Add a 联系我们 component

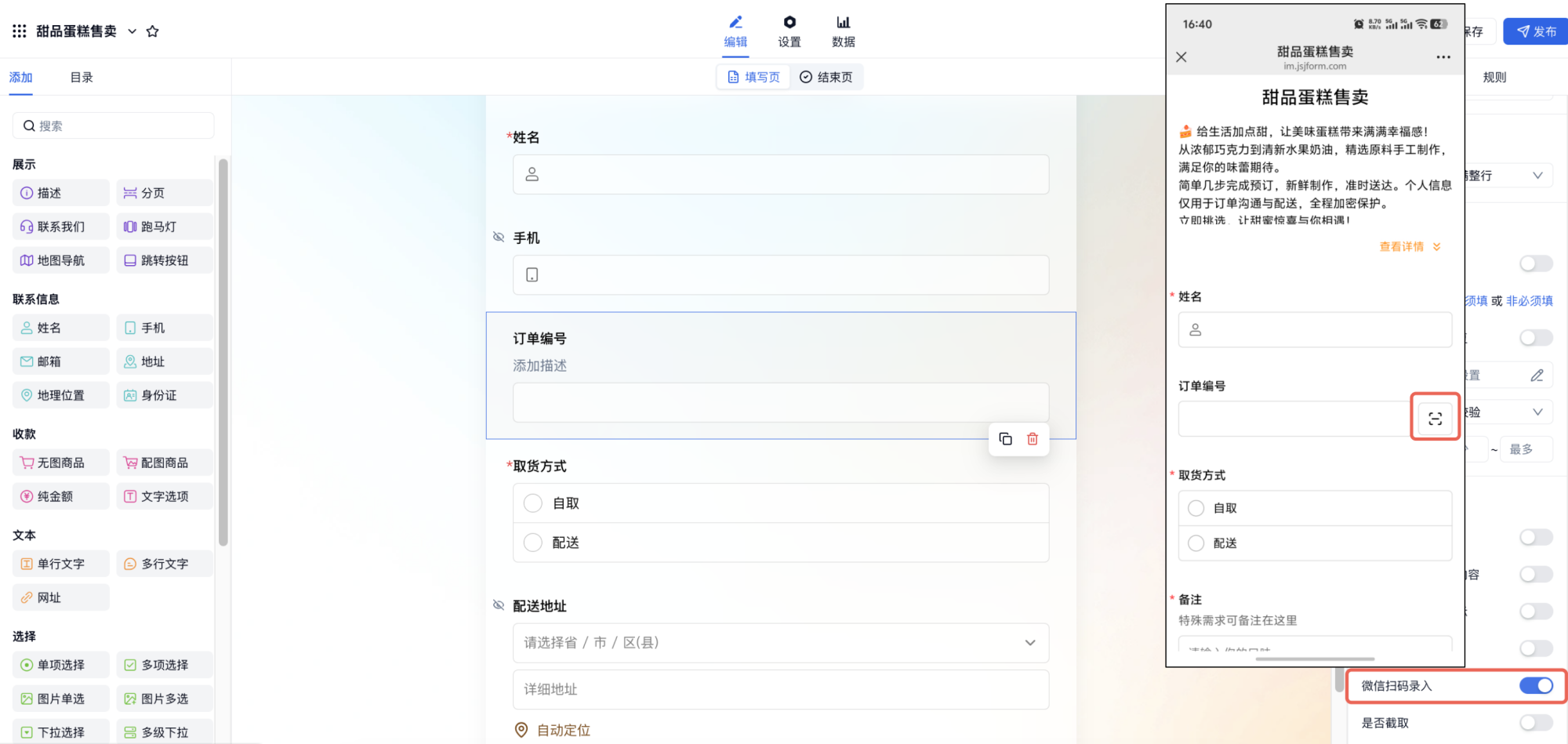point(61,227)
